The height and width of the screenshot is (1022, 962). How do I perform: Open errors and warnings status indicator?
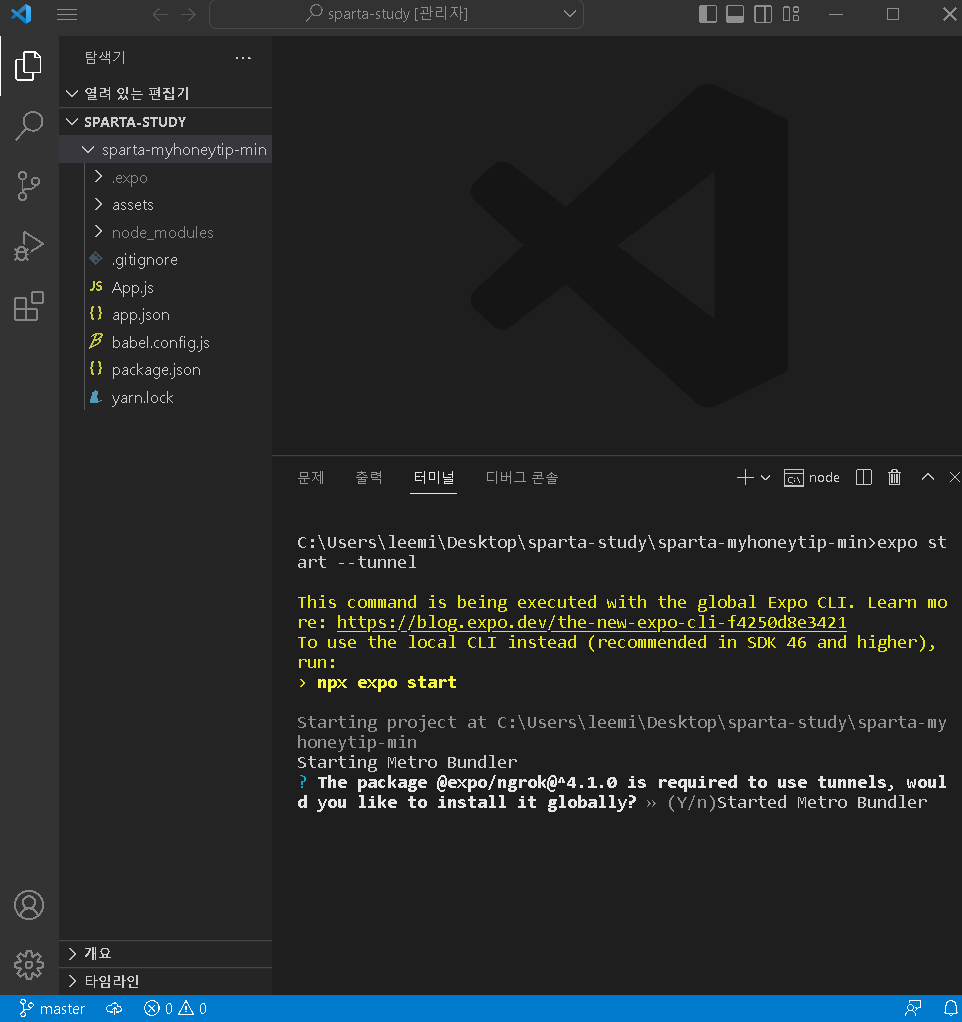[x=175, y=1009]
